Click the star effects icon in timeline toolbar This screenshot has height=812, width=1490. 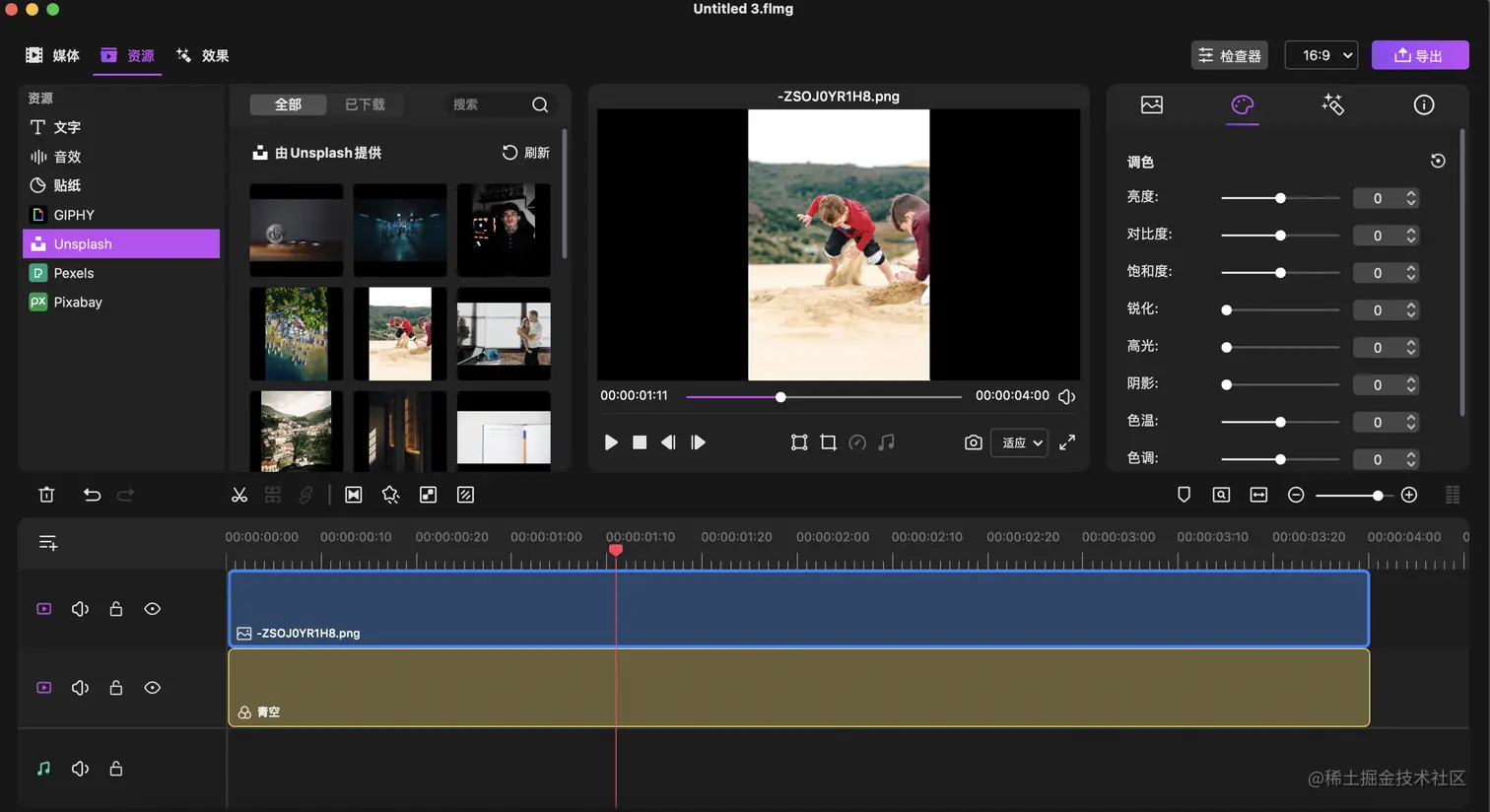point(390,495)
